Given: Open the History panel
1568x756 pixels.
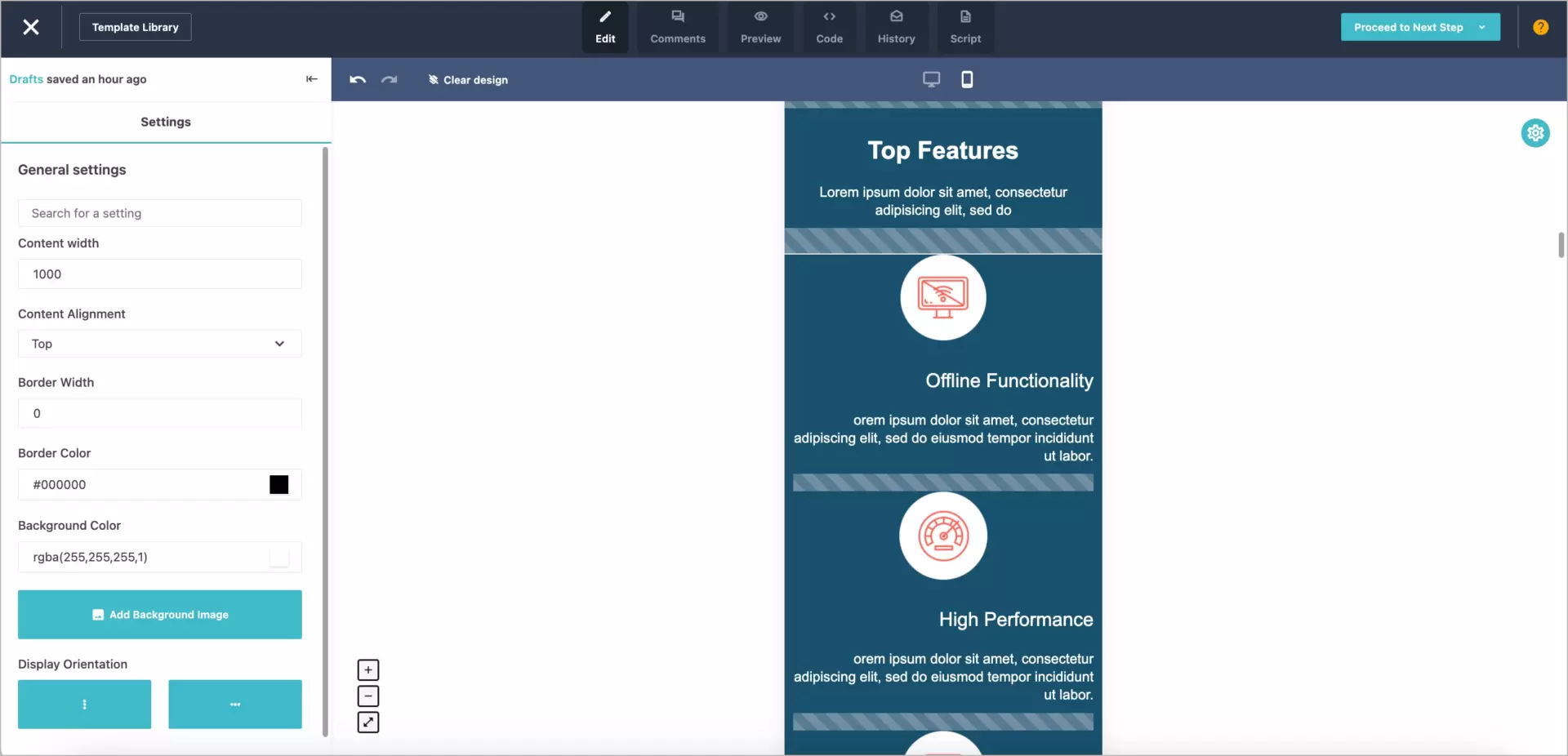Looking at the screenshot, I should click(x=897, y=27).
